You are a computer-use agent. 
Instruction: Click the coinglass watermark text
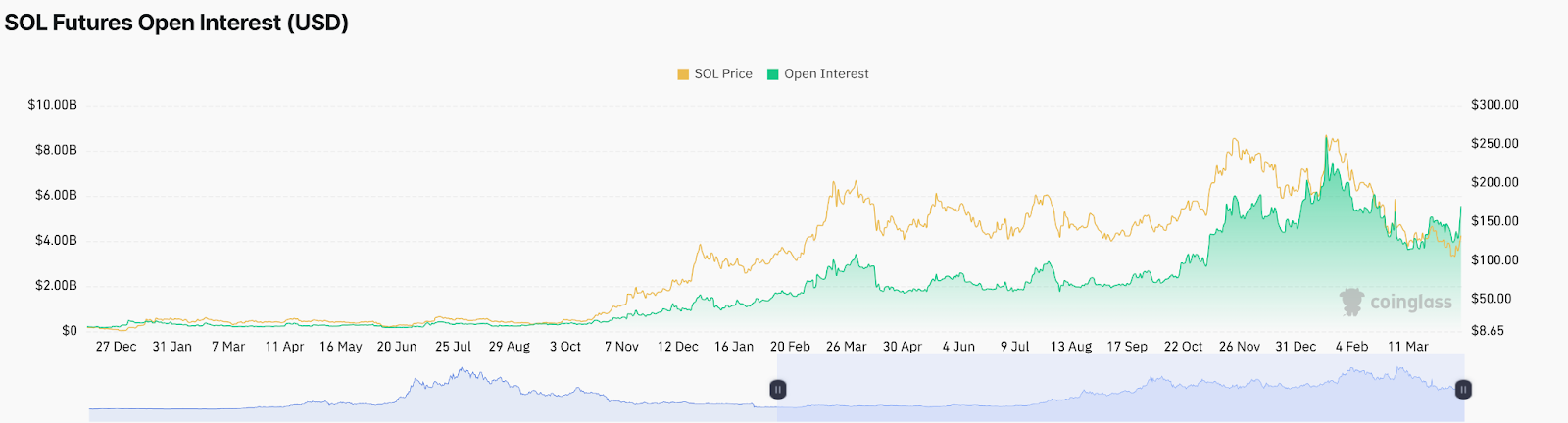pos(1411,303)
